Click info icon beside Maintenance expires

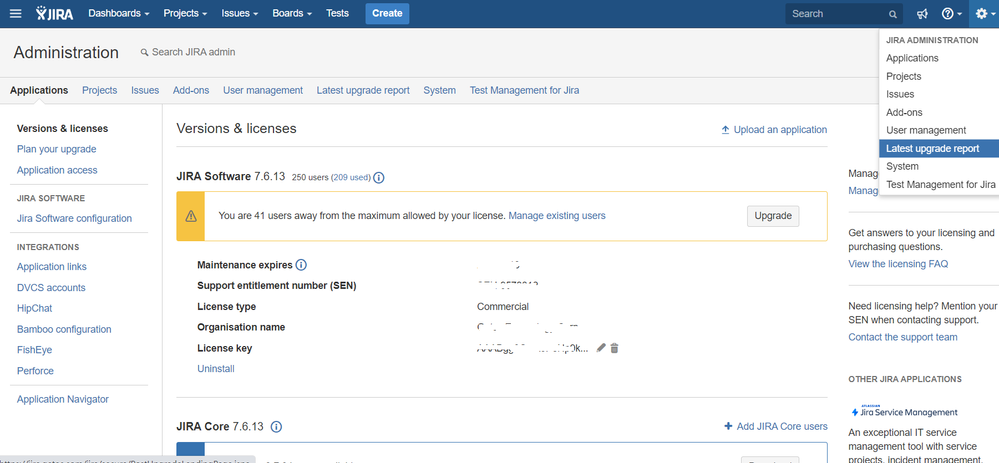(x=301, y=265)
